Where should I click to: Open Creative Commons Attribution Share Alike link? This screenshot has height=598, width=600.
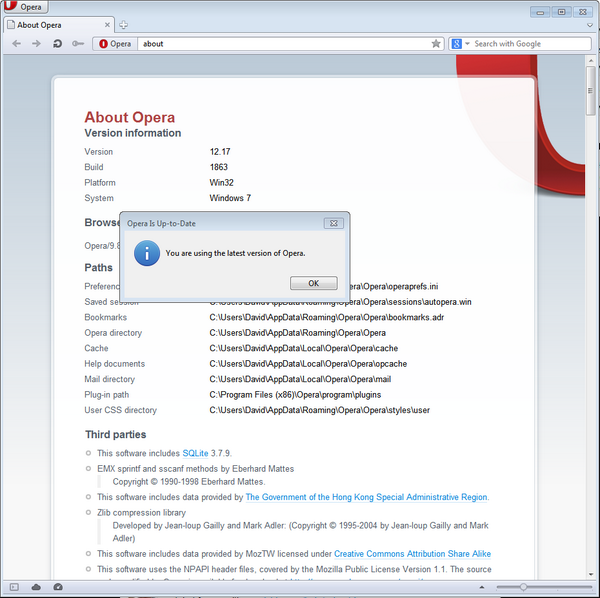412,554
